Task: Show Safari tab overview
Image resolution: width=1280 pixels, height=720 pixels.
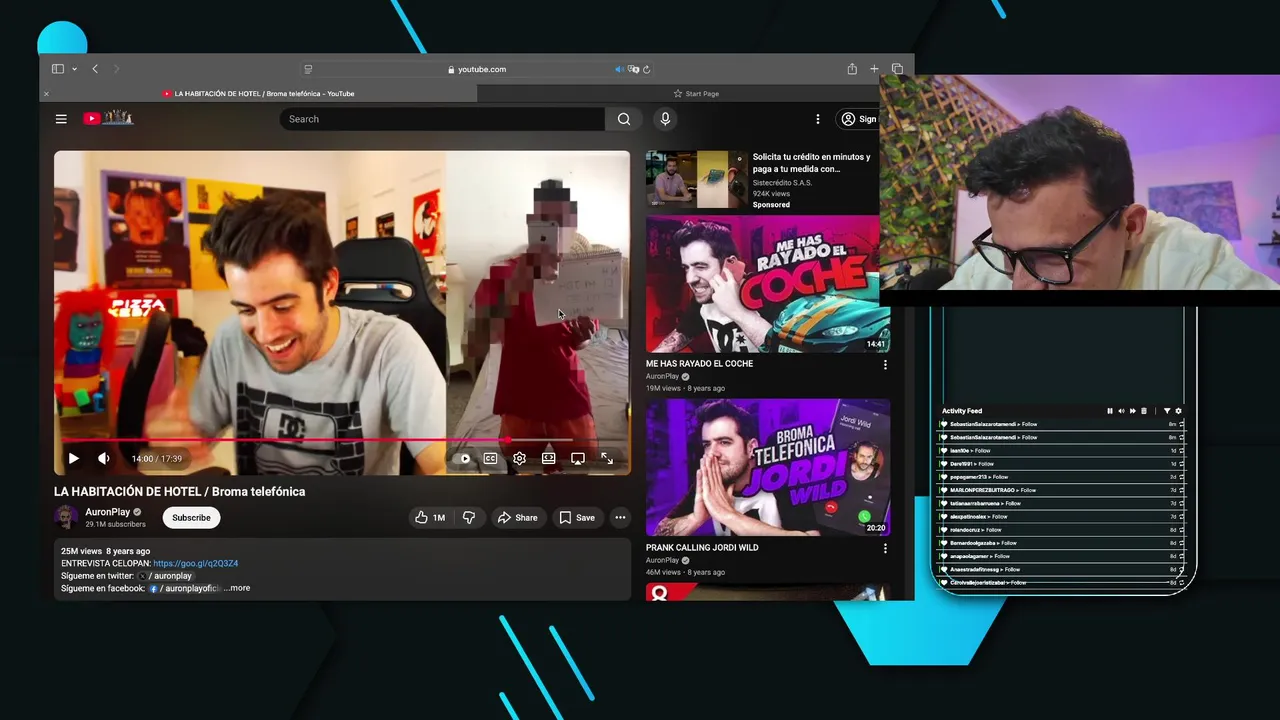Action: tap(897, 69)
